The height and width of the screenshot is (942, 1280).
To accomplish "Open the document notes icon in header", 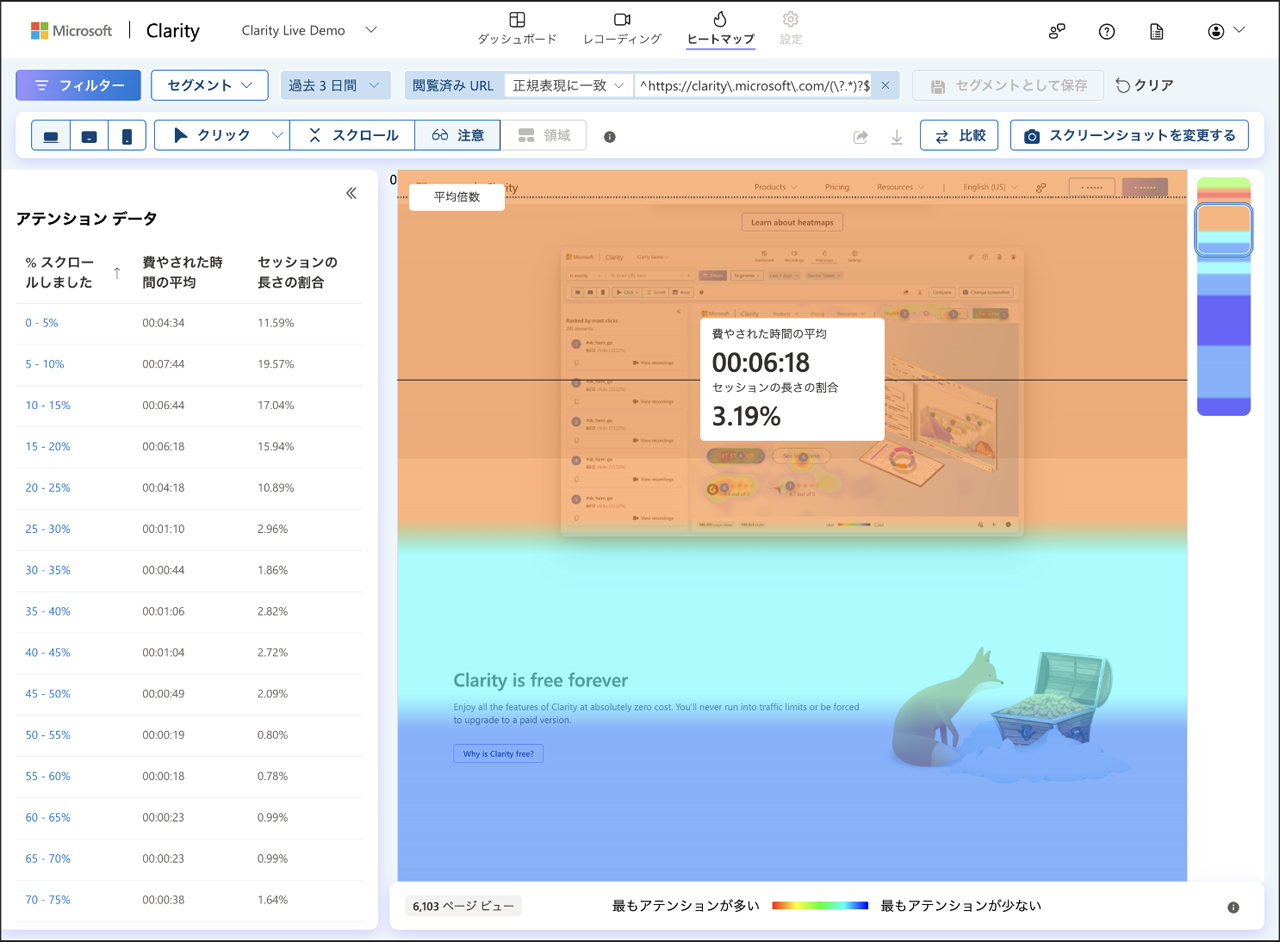I will (x=1157, y=31).
